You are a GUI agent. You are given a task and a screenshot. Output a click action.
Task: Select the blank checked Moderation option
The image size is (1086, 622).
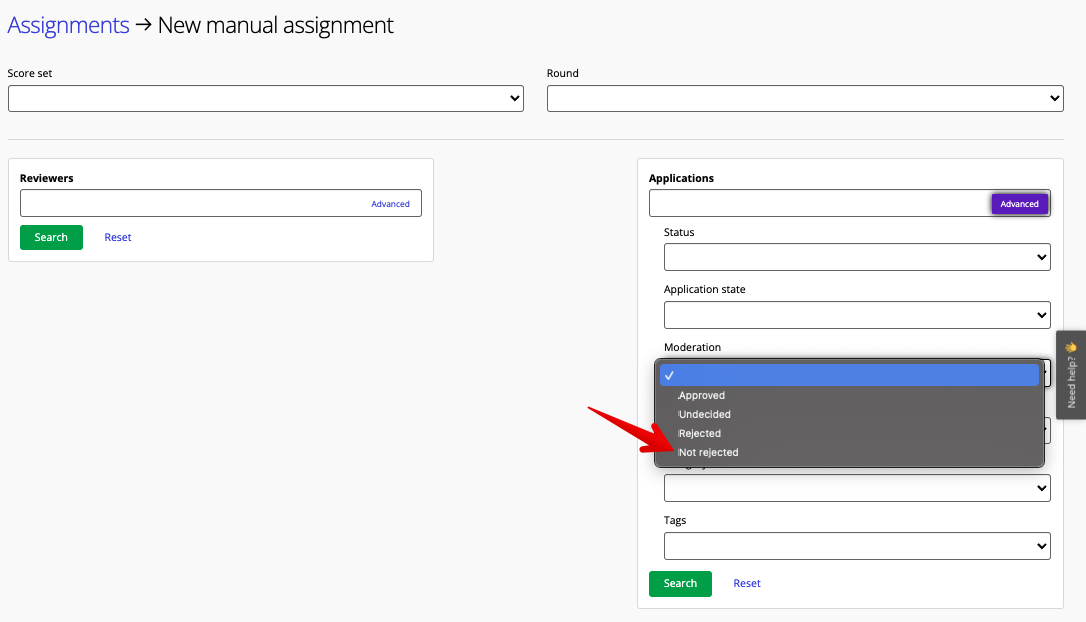pos(849,375)
